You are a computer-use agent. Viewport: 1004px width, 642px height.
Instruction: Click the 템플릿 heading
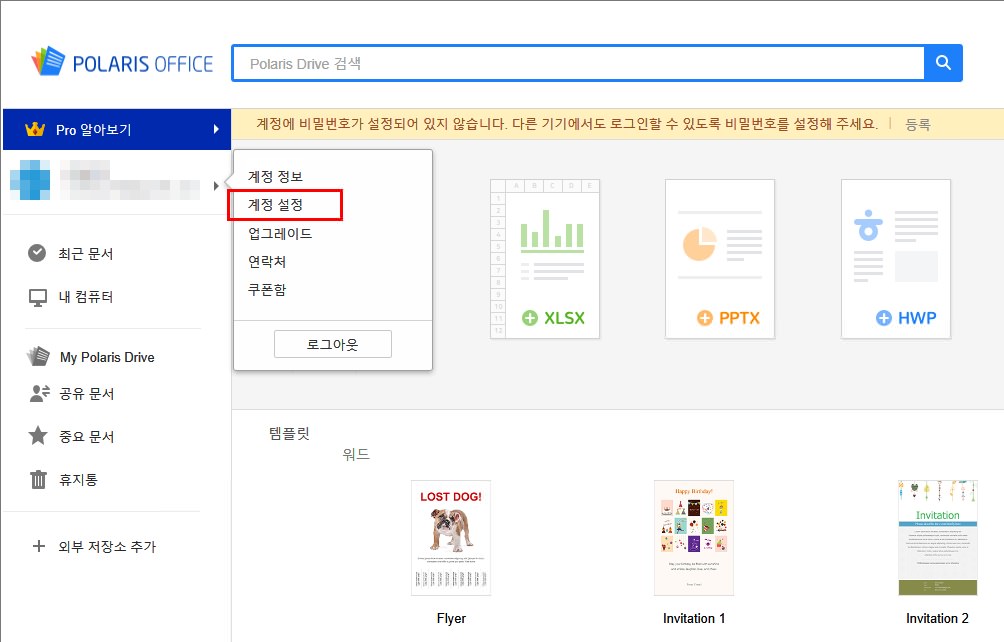(289, 433)
